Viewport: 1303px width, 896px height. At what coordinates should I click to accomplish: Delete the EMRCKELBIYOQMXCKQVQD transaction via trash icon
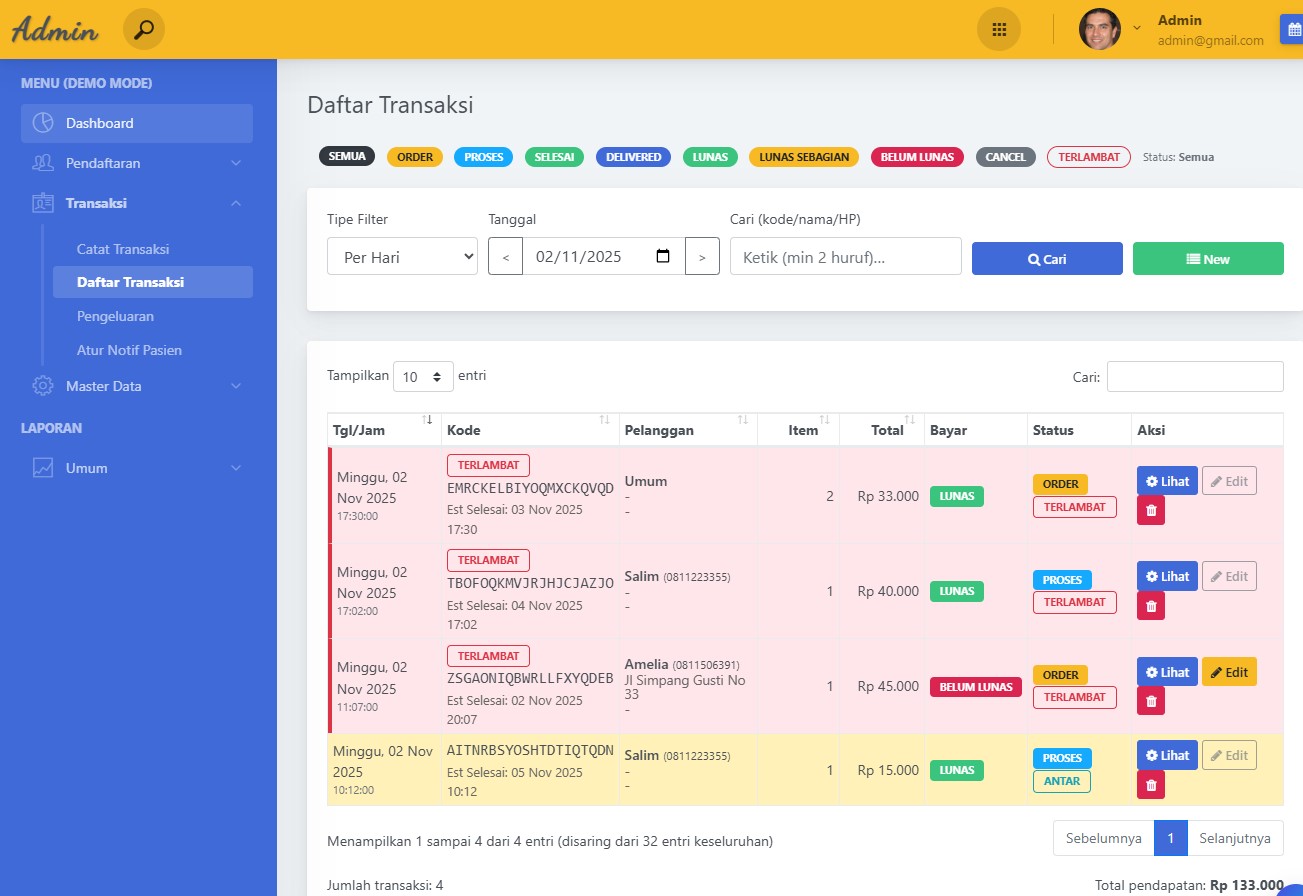(1151, 510)
